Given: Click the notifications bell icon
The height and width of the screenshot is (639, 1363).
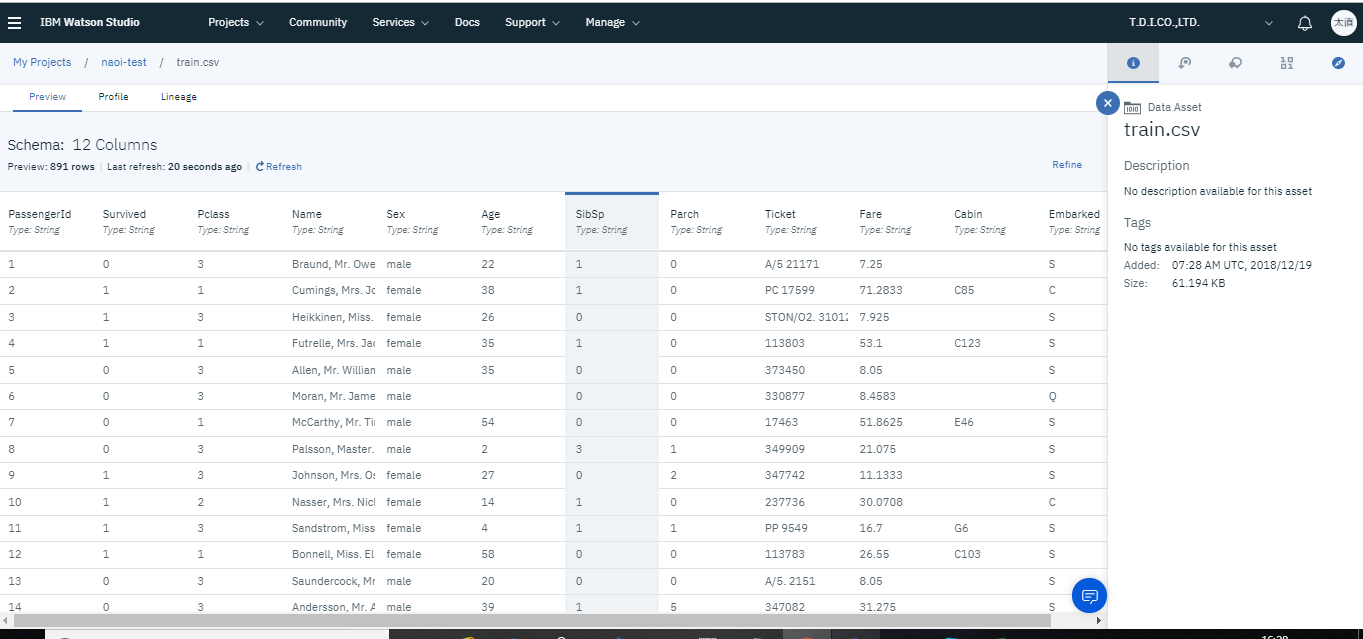Looking at the screenshot, I should point(1304,23).
